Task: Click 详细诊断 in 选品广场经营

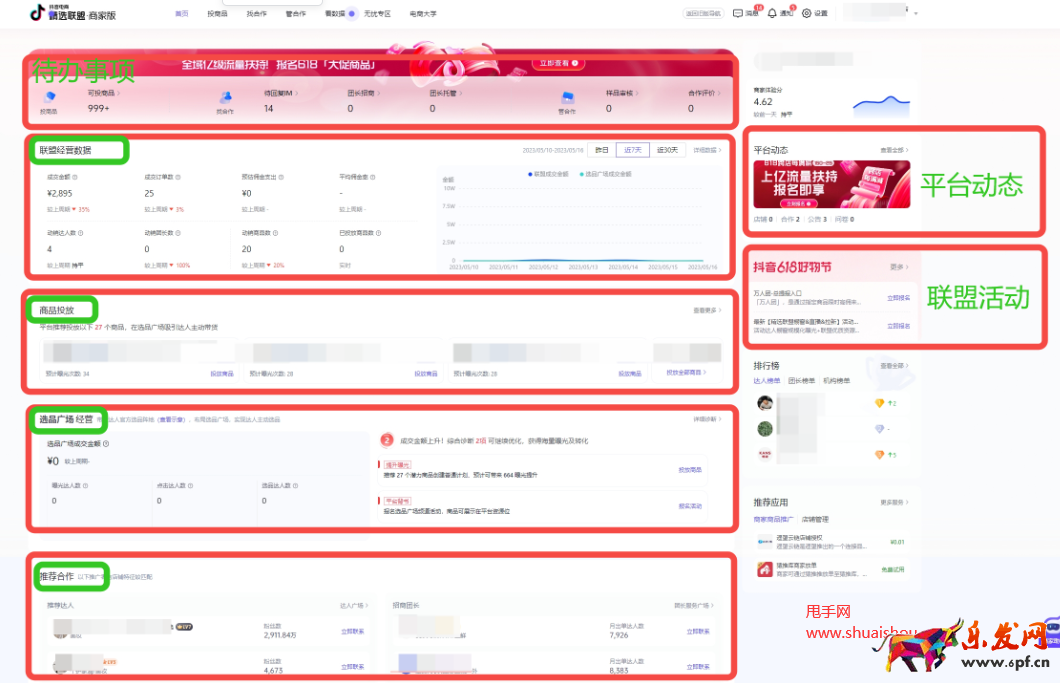Action: tap(707, 419)
